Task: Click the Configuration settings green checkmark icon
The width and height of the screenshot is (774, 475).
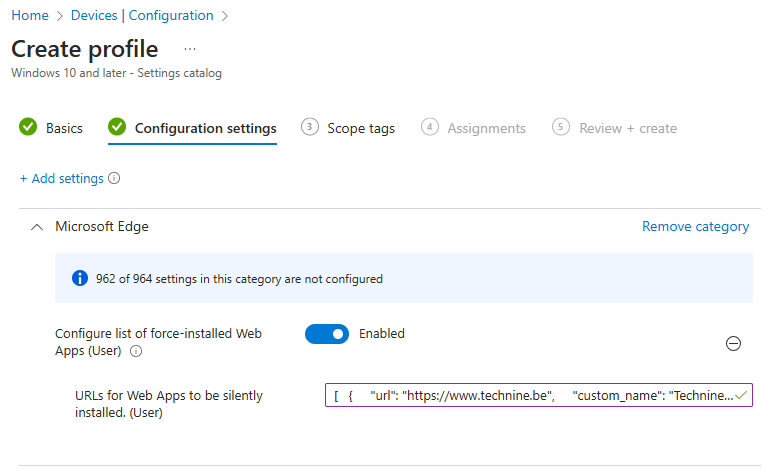Action: pos(117,128)
